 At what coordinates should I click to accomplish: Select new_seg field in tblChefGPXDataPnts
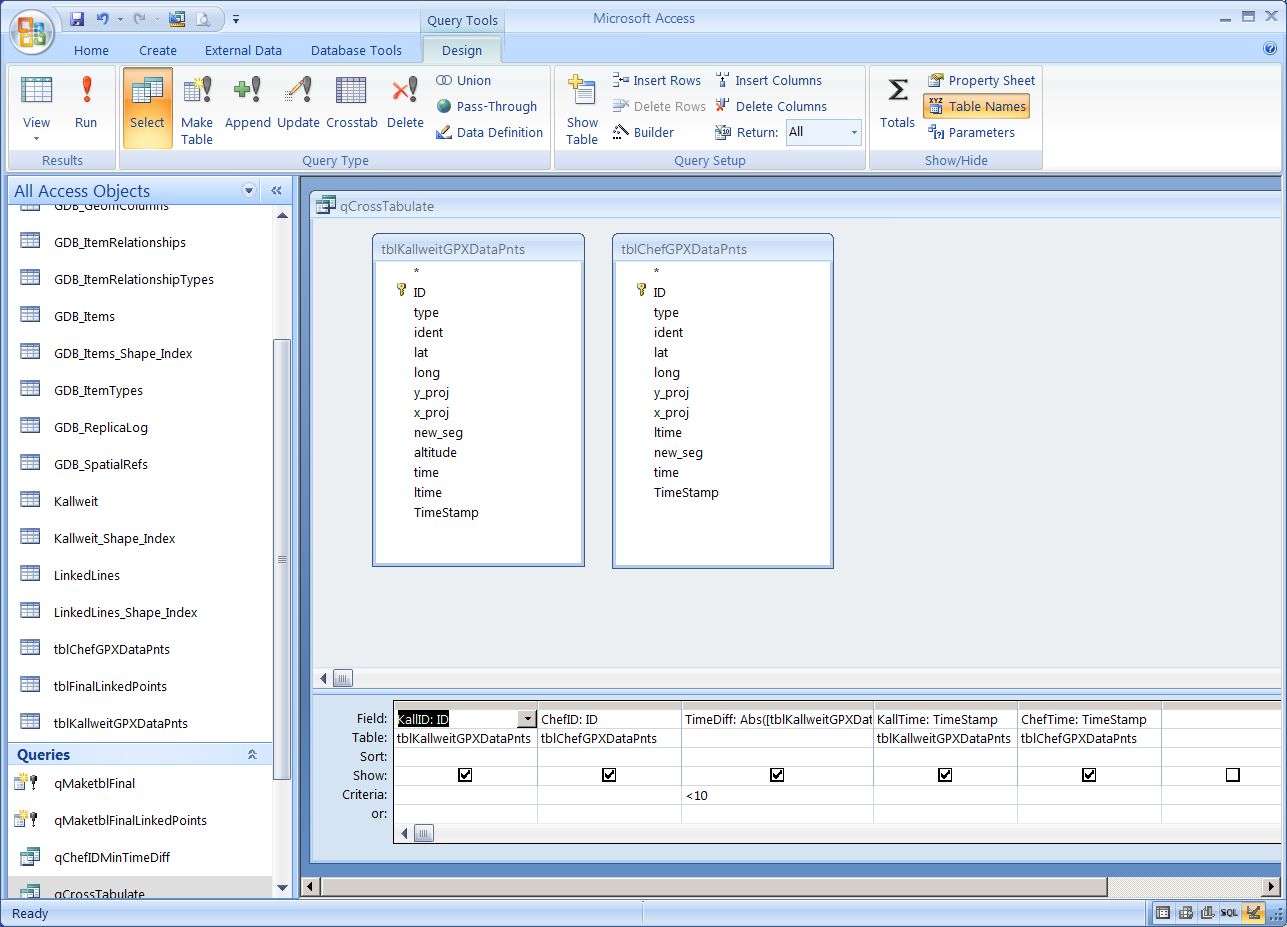678,452
